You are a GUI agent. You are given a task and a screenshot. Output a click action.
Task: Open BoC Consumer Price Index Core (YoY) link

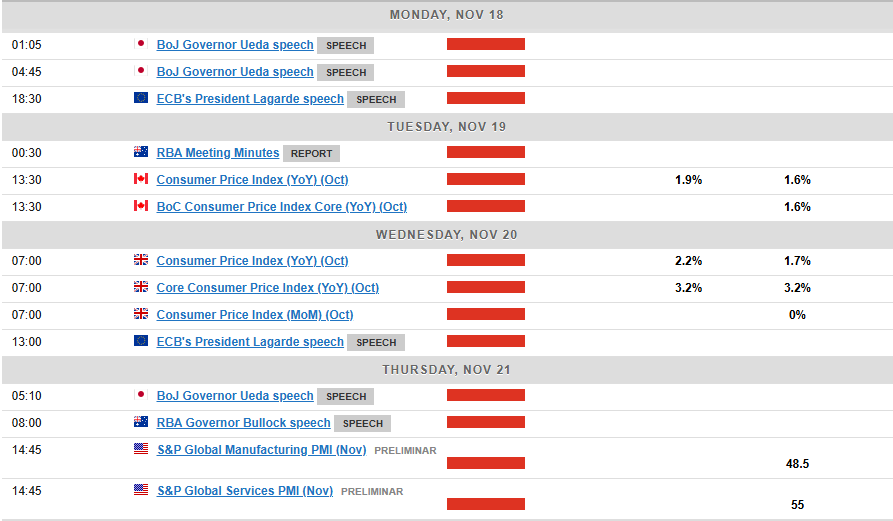(281, 207)
